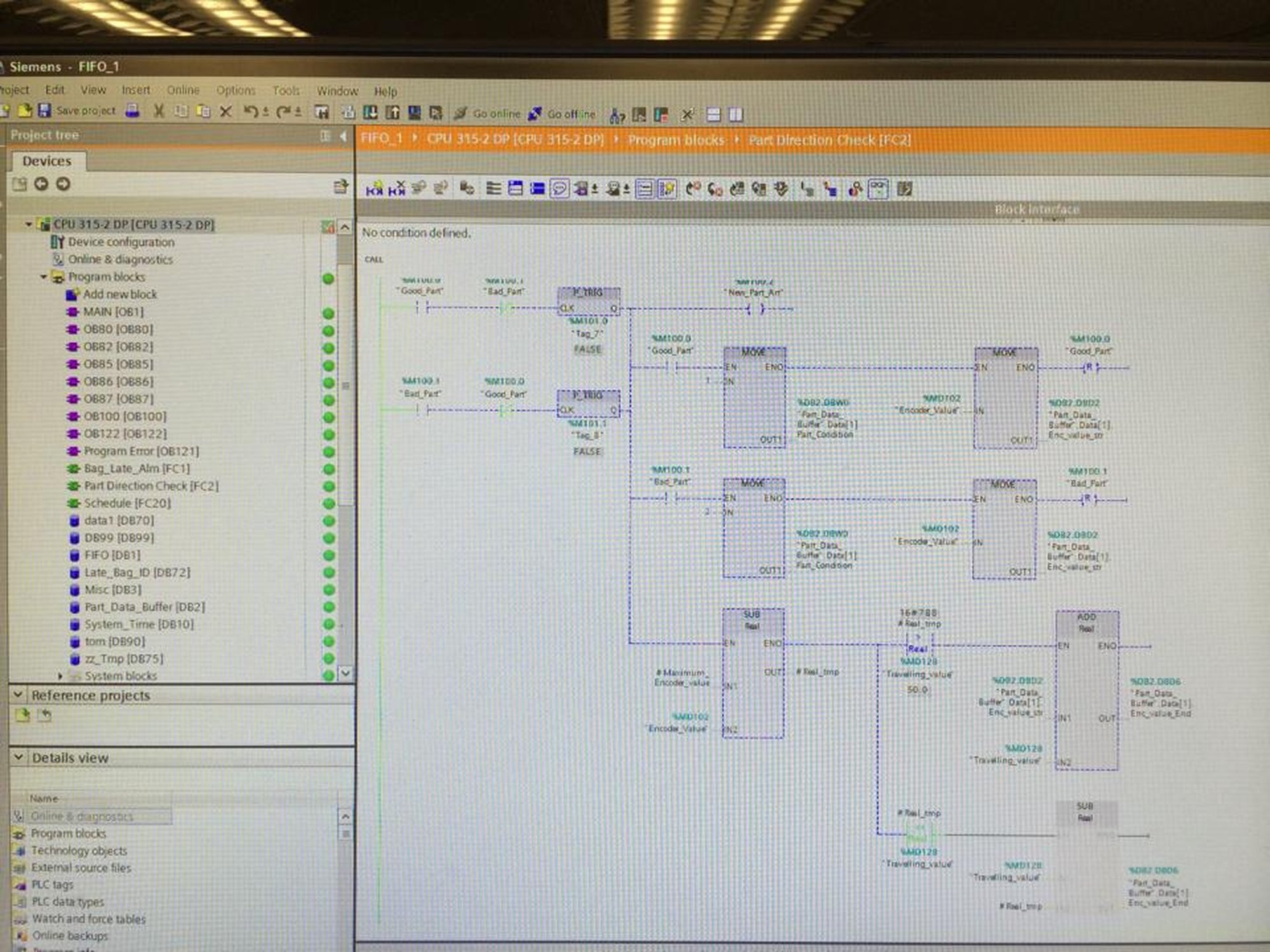Screen dimensions: 1270x952
Task: Download to device with the arrow-down icon
Action: click(x=370, y=113)
